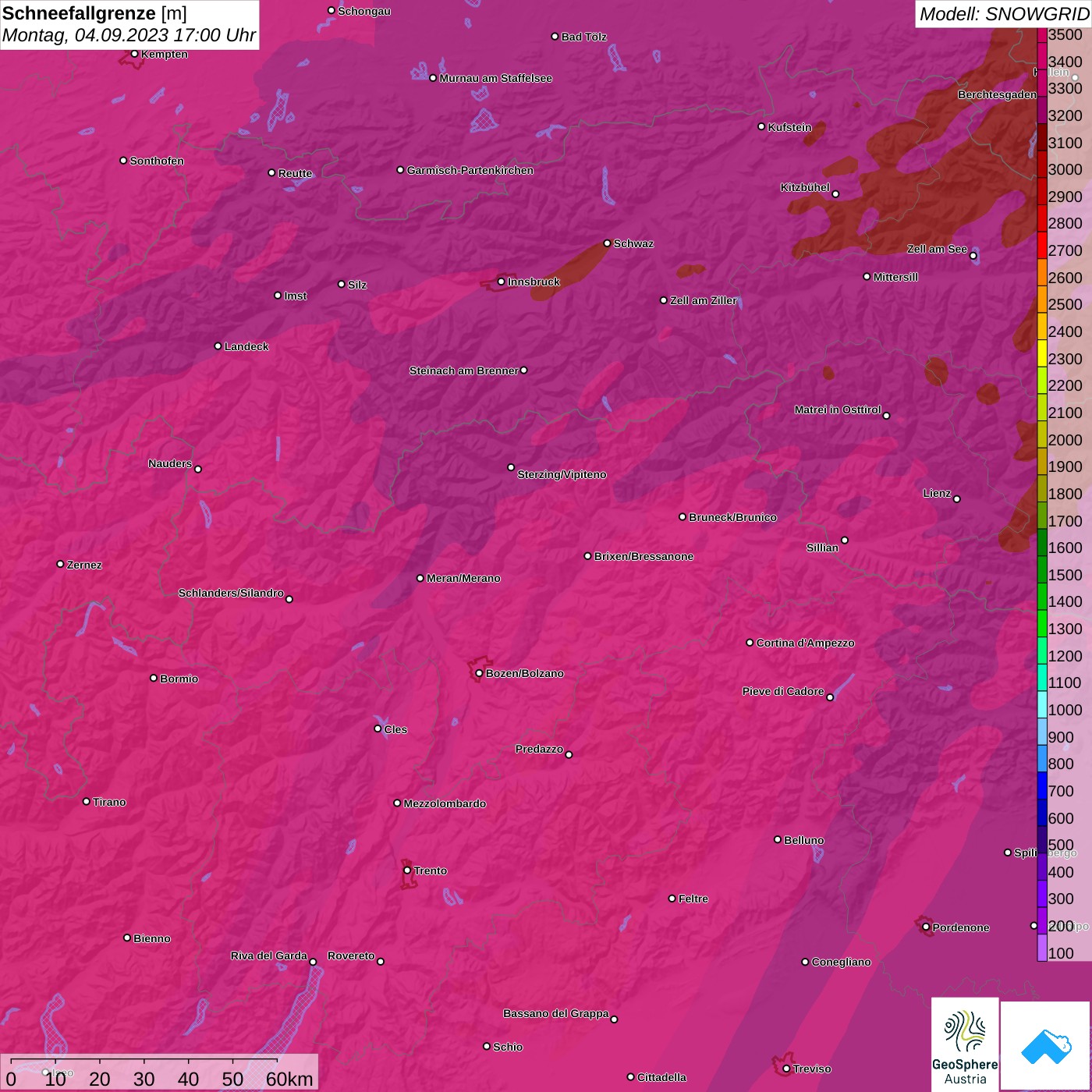Select the Cortina d'Ampezzo label
This screenshot has height=1092, width=1092.
(x=805, y=643)
